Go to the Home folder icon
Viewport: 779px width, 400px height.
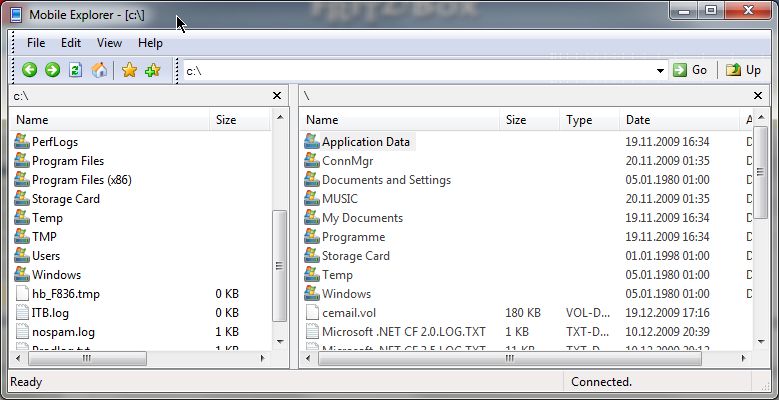(x=99, y=70)
